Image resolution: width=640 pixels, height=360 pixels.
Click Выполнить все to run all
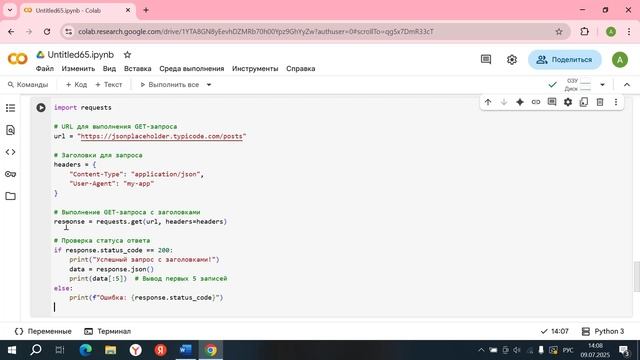point(170,84)
